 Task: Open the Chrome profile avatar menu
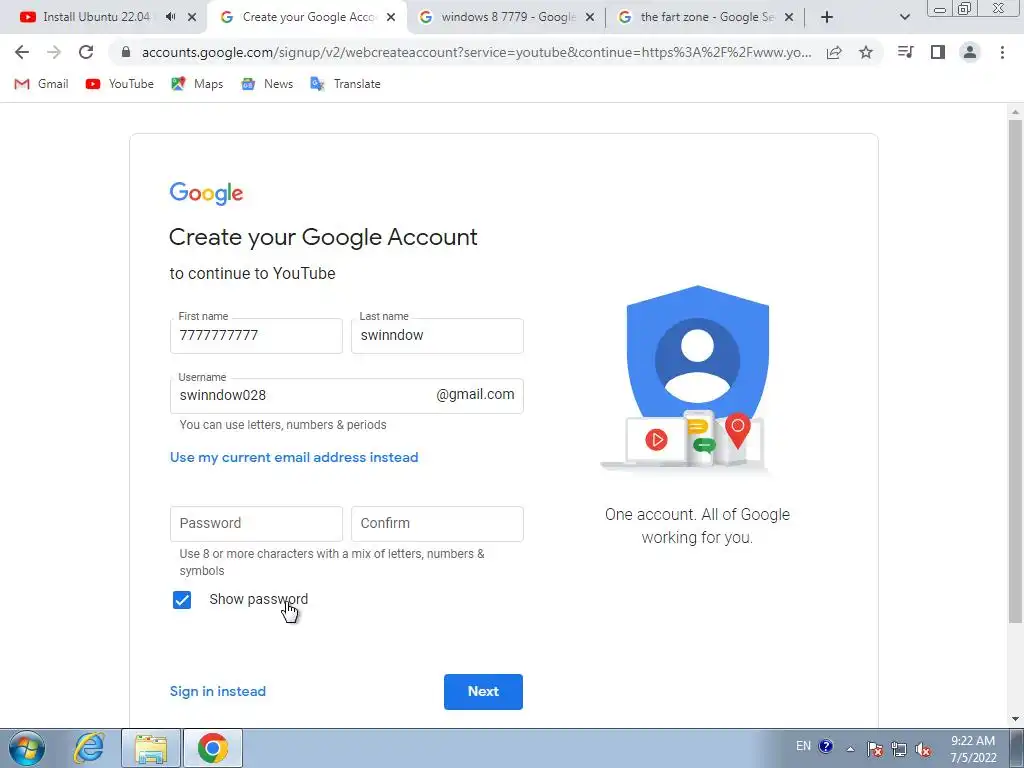970,52
